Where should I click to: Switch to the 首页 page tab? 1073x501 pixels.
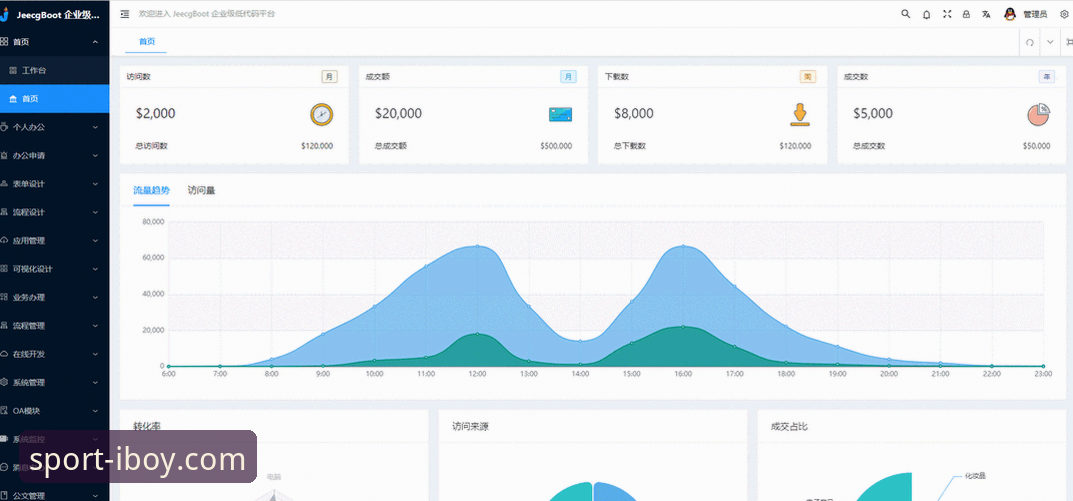[146, 42]
